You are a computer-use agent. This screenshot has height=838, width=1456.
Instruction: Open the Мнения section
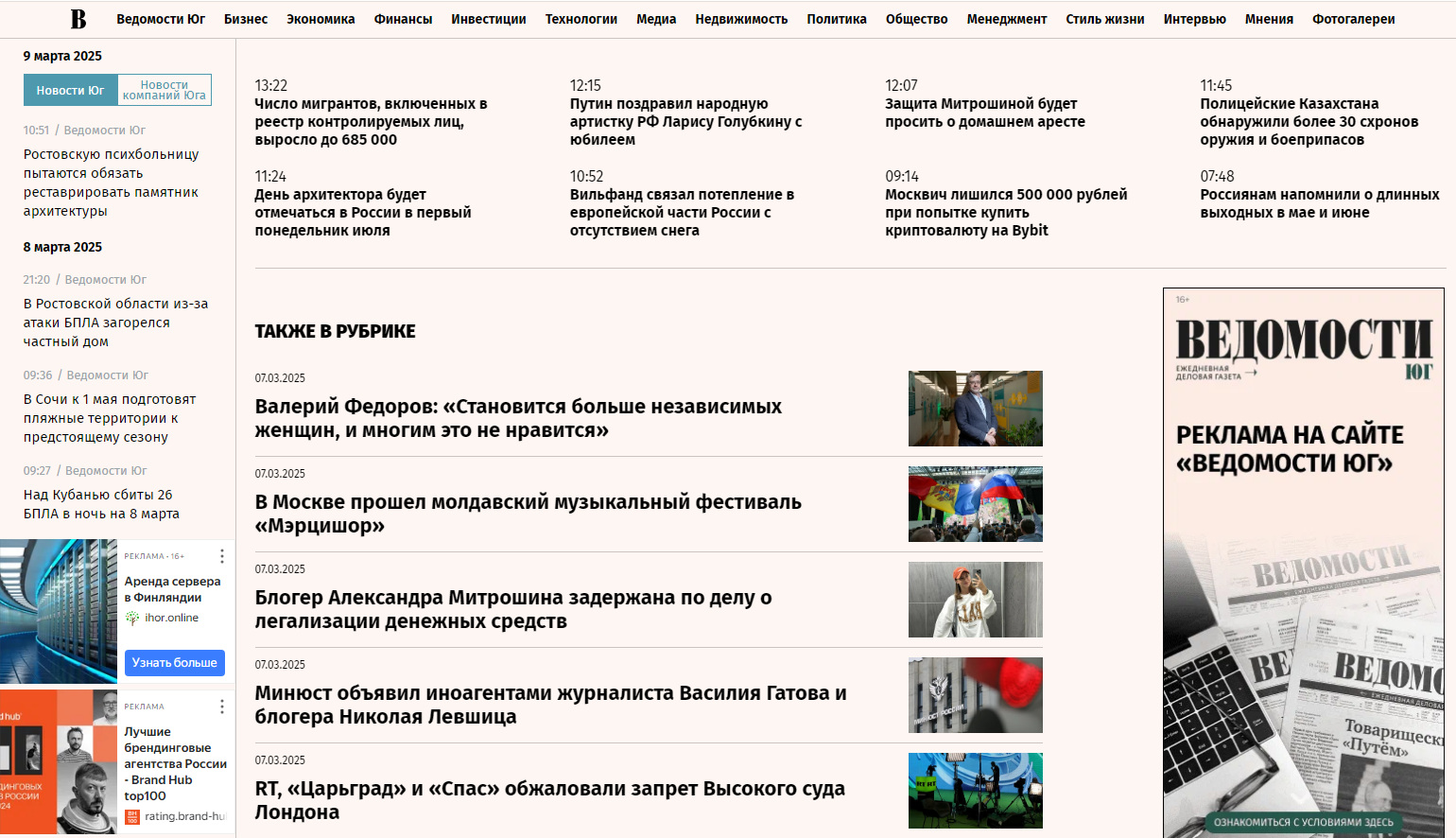point(1269,19)
